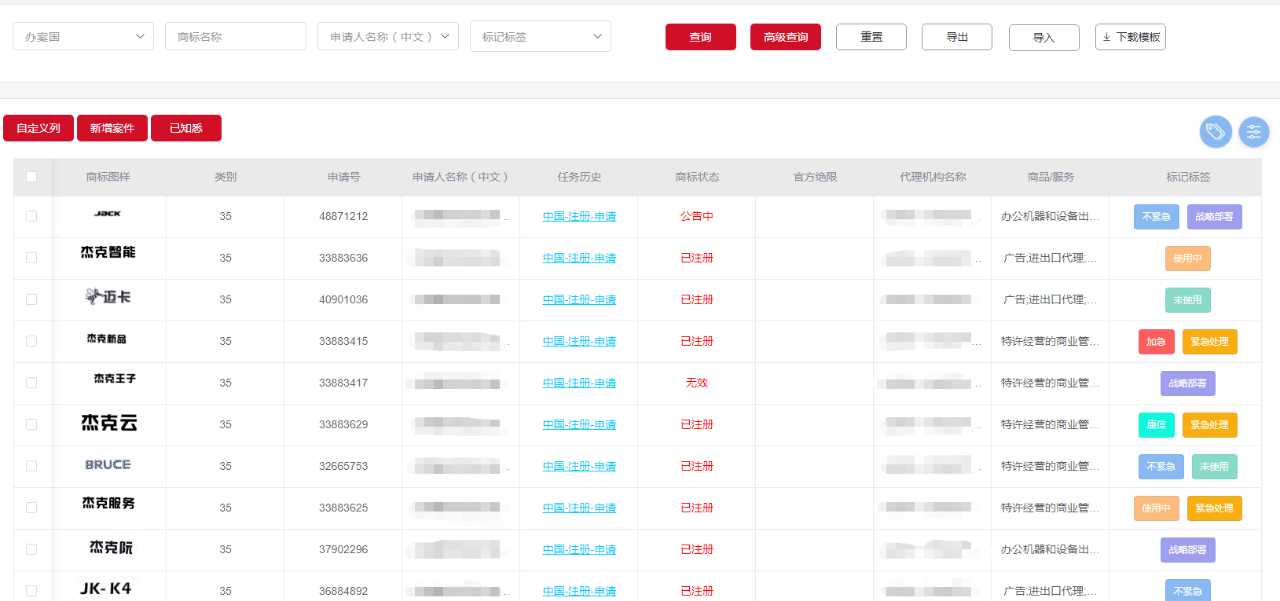Click the red 加急 tag badge

pos(1156,342)
